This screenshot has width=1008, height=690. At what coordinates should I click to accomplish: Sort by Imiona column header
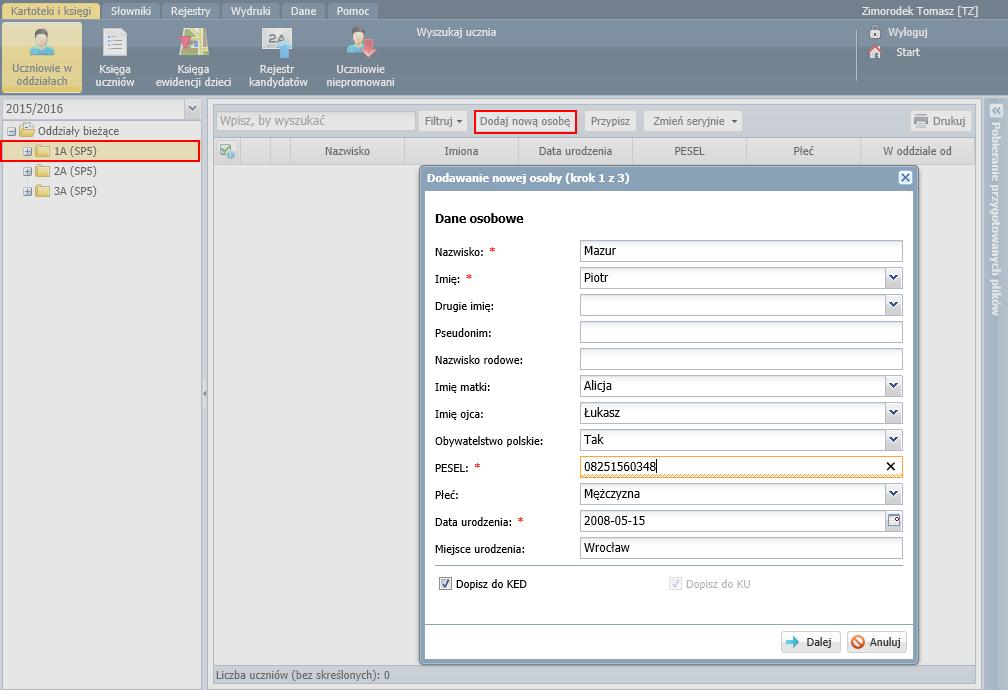(x=461, y=151)
